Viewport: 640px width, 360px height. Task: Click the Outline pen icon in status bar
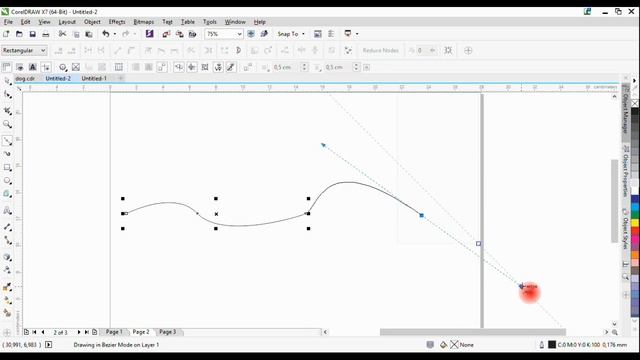pos(542,345)
